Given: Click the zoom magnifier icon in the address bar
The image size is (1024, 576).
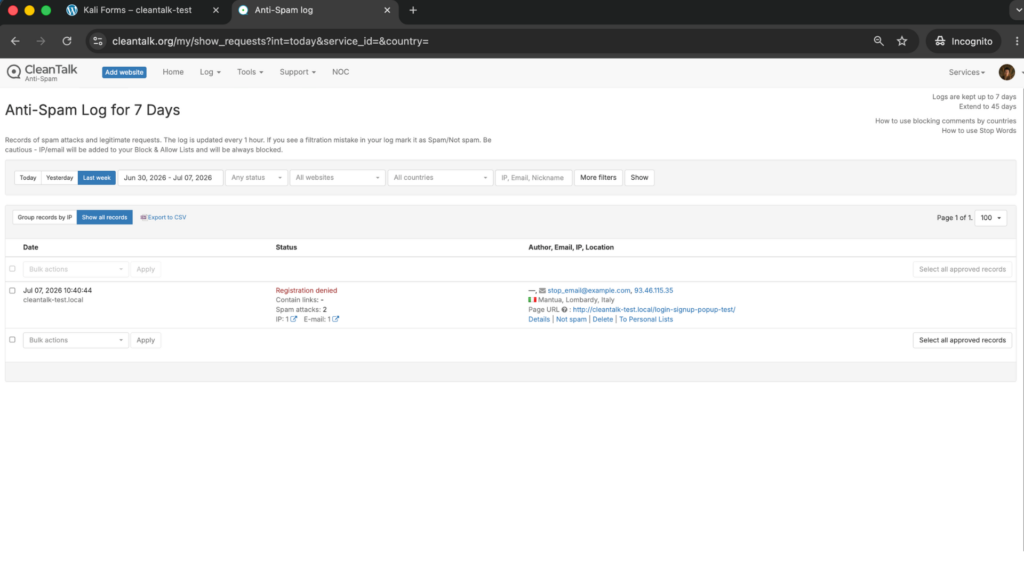Looking at the screenshot, I should pos(878,41).
